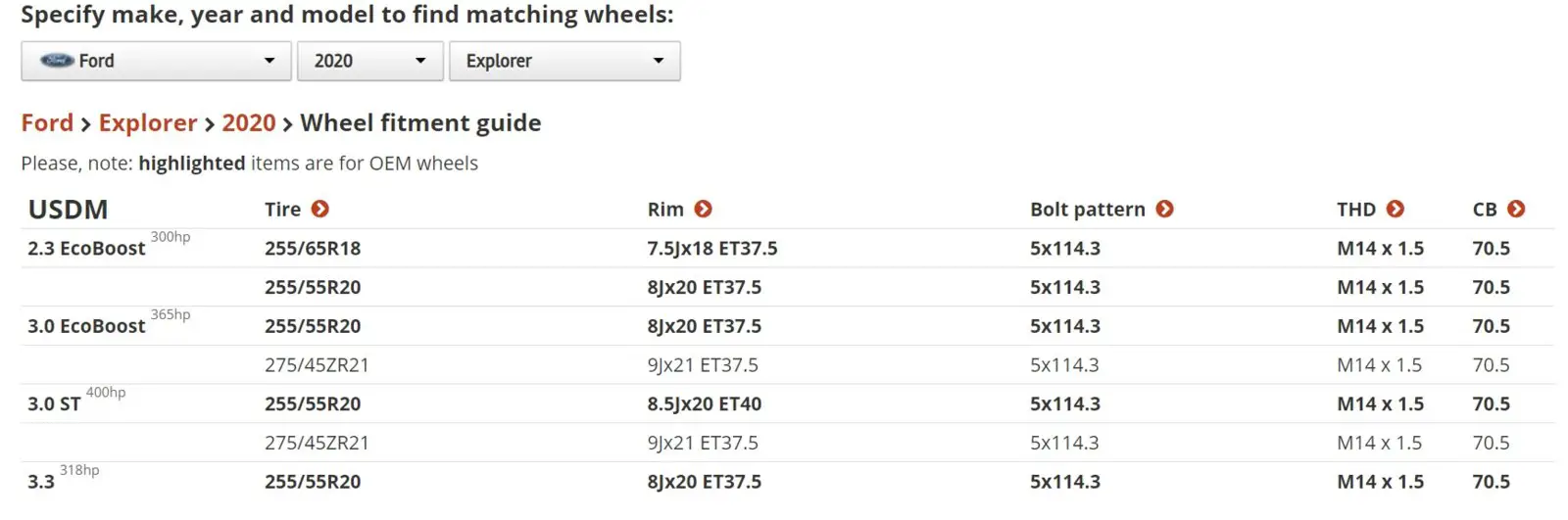Go to Explorer breadcrumb link
1568x520 pixels.
(x=148, y=122)
